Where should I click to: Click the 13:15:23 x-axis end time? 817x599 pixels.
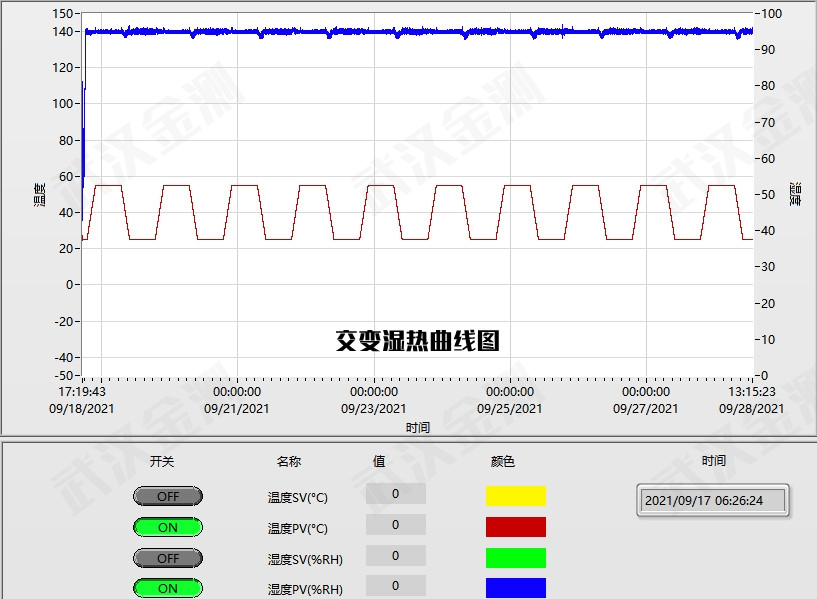coord(752,392)
